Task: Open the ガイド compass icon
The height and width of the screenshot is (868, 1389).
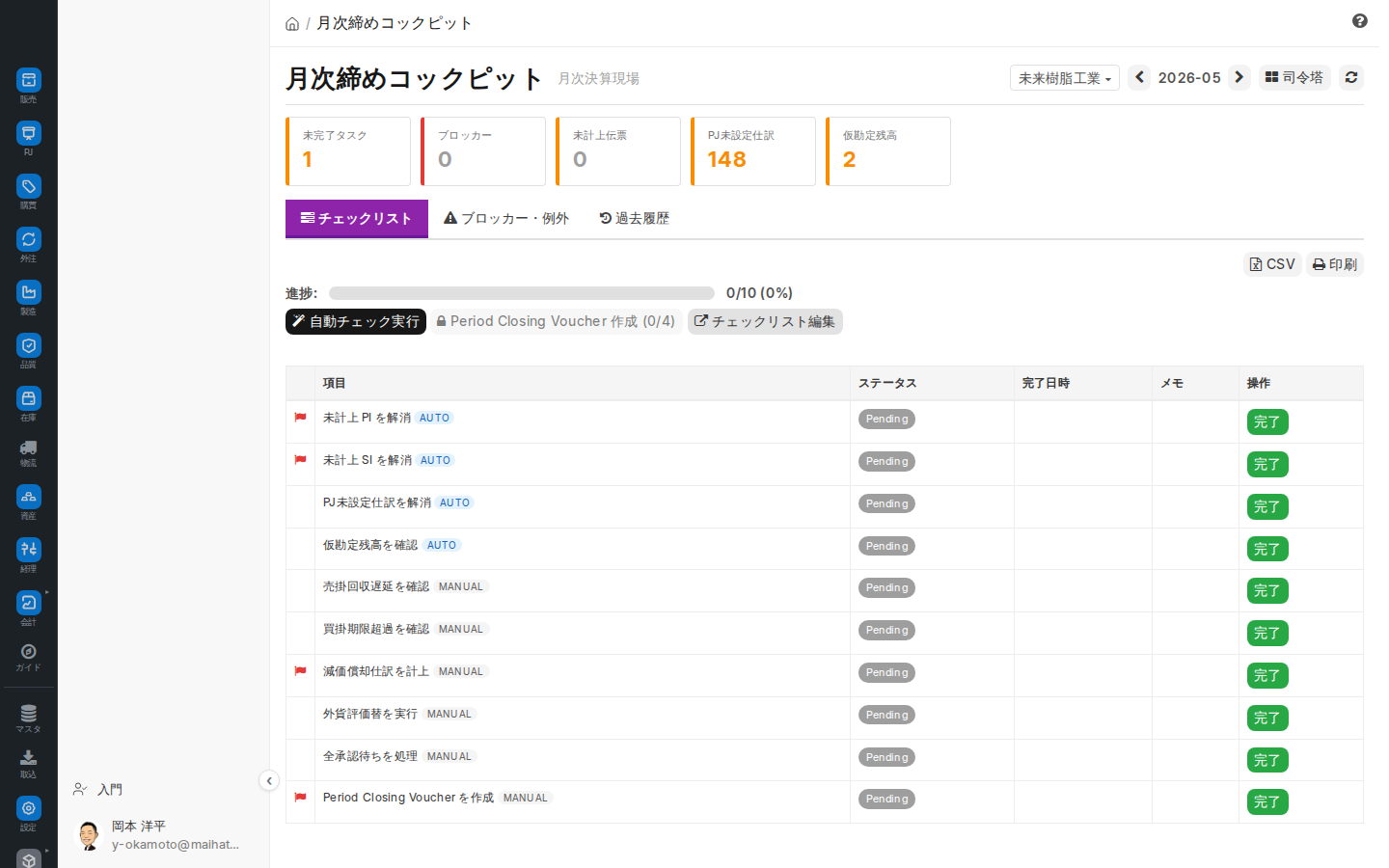Action: point(29,652)
